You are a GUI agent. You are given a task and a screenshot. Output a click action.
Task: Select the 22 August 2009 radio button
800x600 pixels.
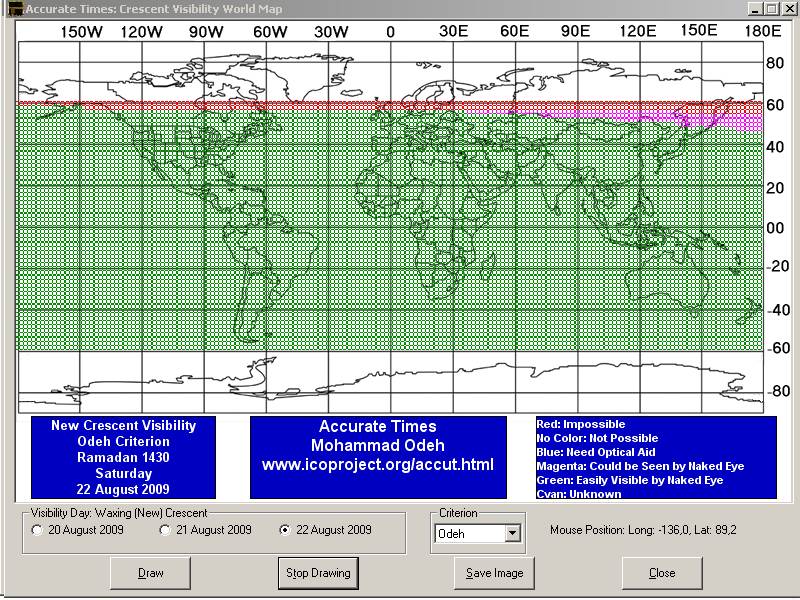pos(287,530)
